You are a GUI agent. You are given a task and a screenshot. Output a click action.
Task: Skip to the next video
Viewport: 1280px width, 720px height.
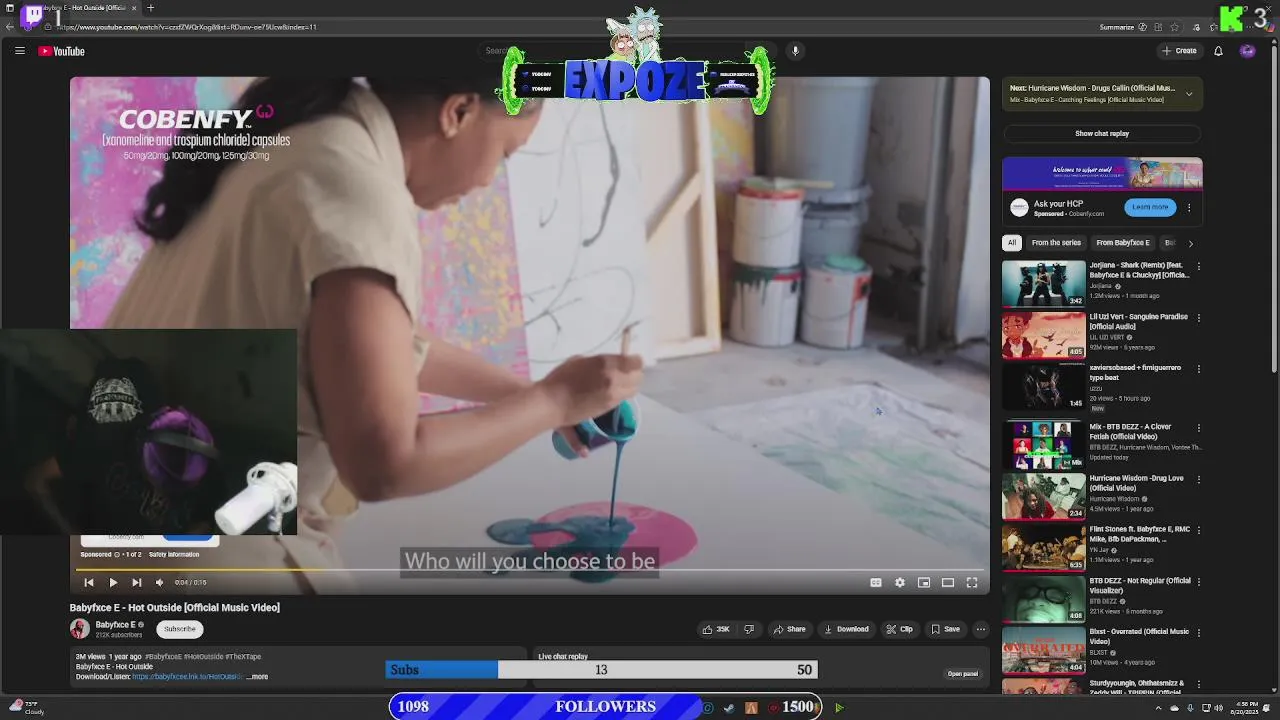coord(137,582)
